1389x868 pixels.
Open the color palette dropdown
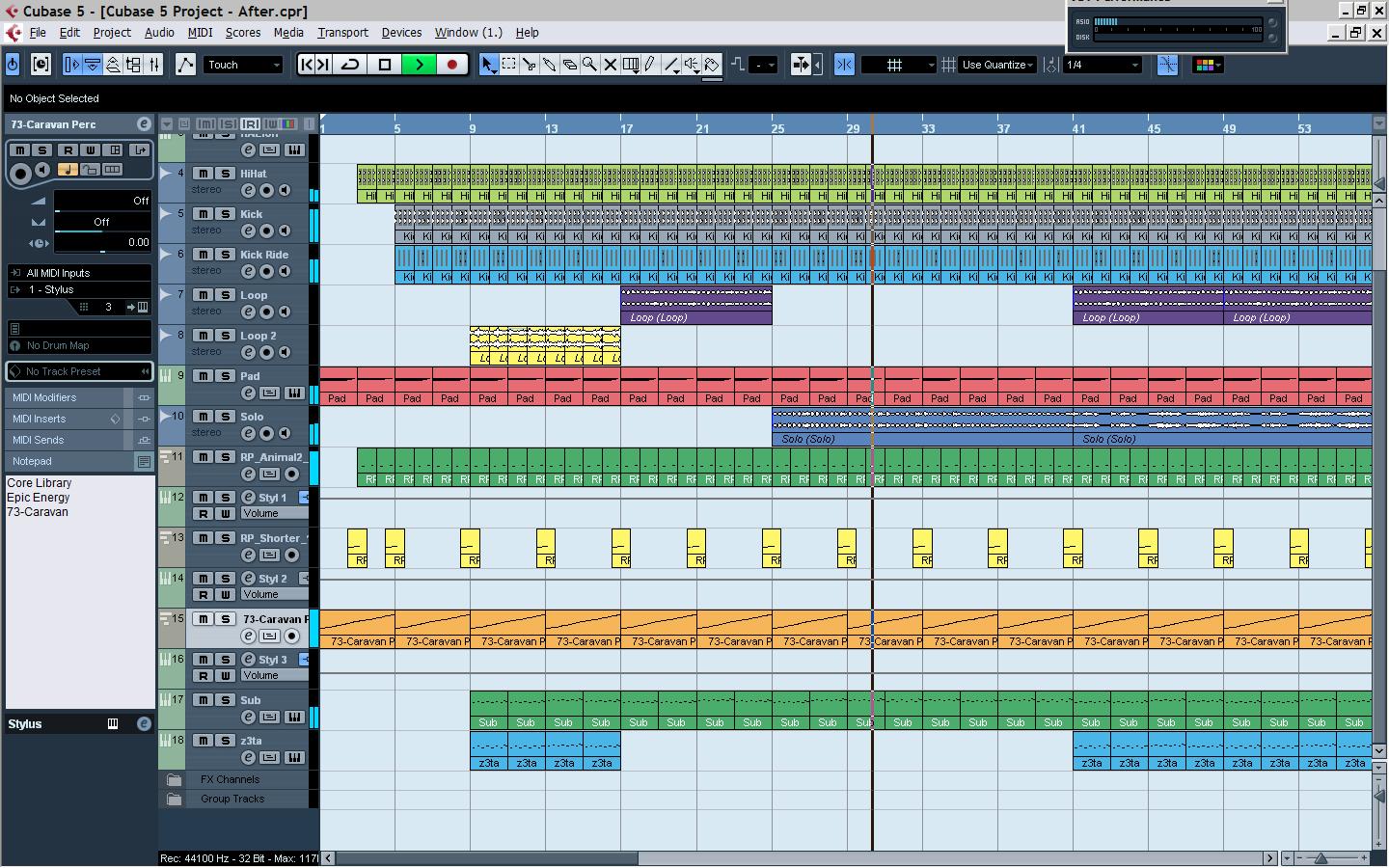[1209, 65]
